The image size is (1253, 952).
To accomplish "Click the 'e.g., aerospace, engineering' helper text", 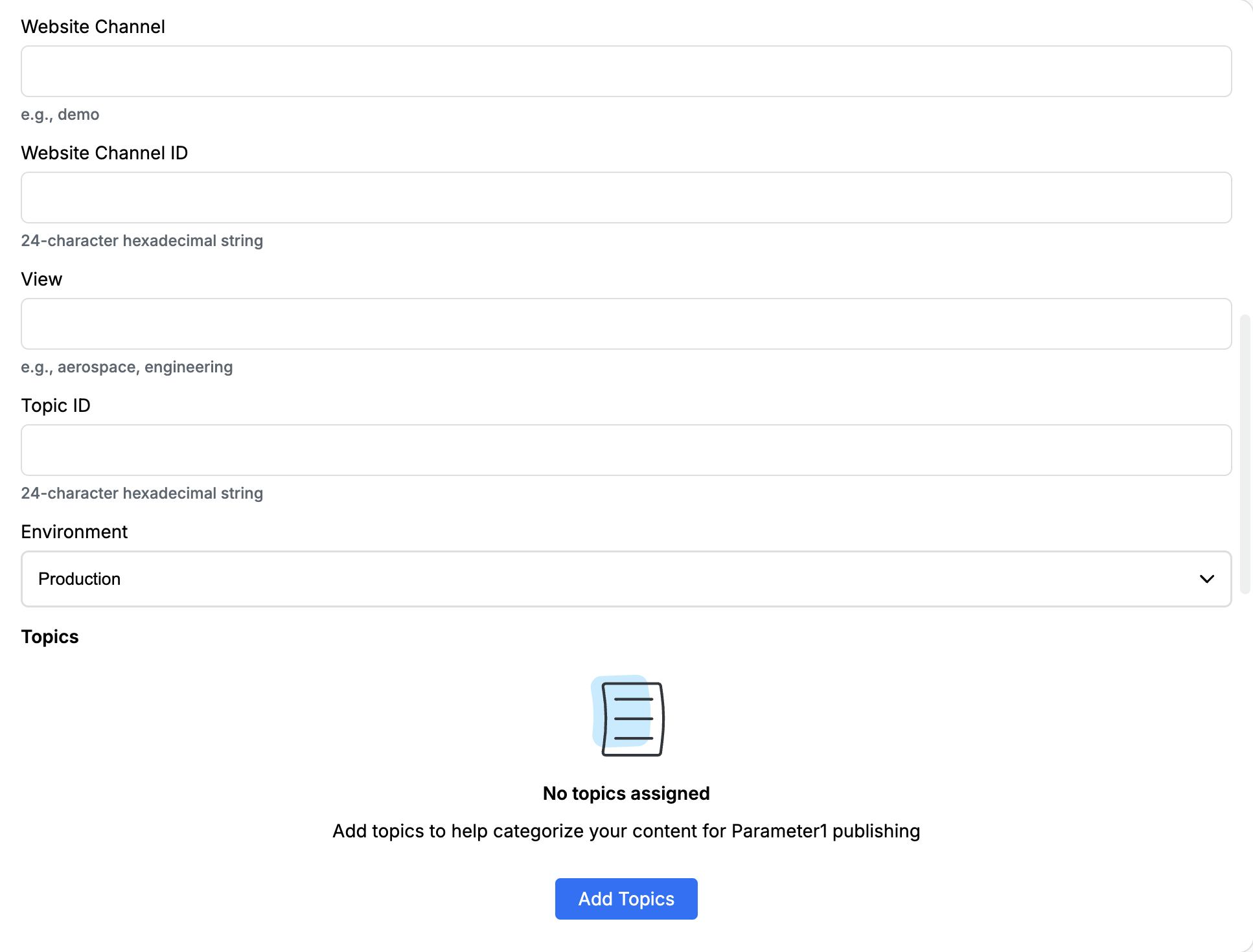I will click(127, 367).
